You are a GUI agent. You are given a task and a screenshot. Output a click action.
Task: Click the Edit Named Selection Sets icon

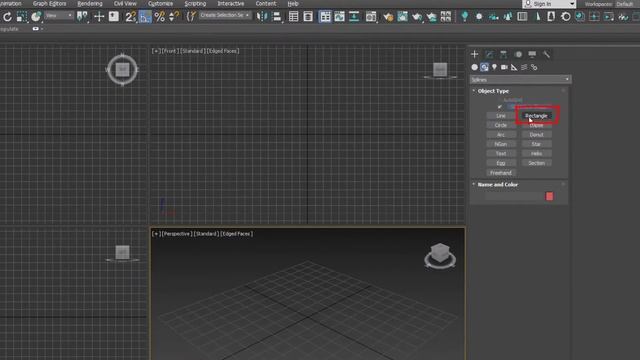pyautogui.click(x=191, y=17)
